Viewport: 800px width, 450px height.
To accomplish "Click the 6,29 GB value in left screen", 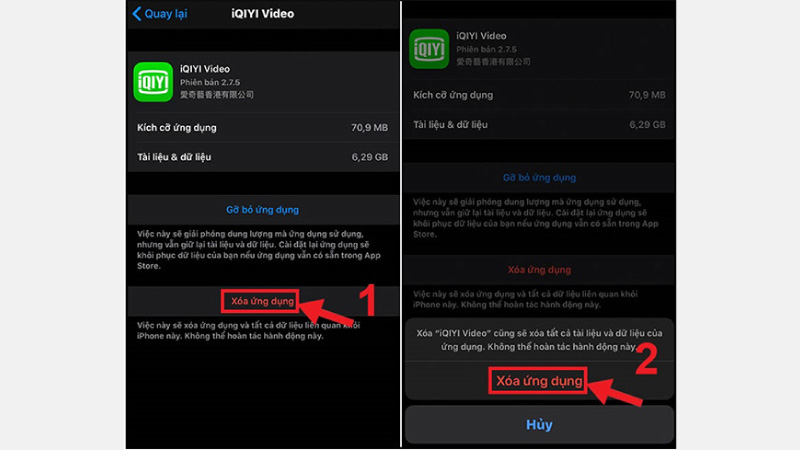I will coord(369,157).
